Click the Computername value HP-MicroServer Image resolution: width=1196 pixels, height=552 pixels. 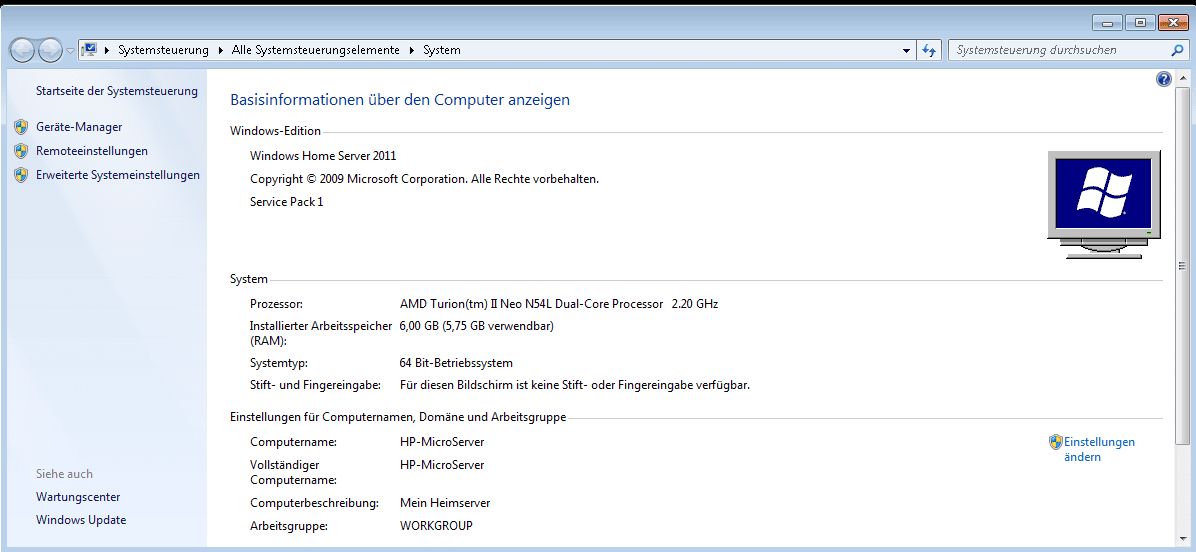tap(442, 442)
